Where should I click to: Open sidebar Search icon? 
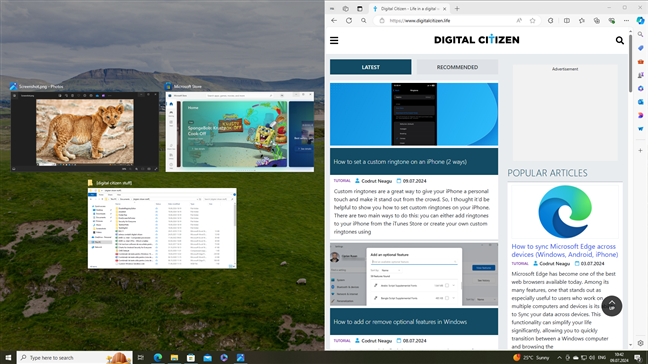pos(640,35)
